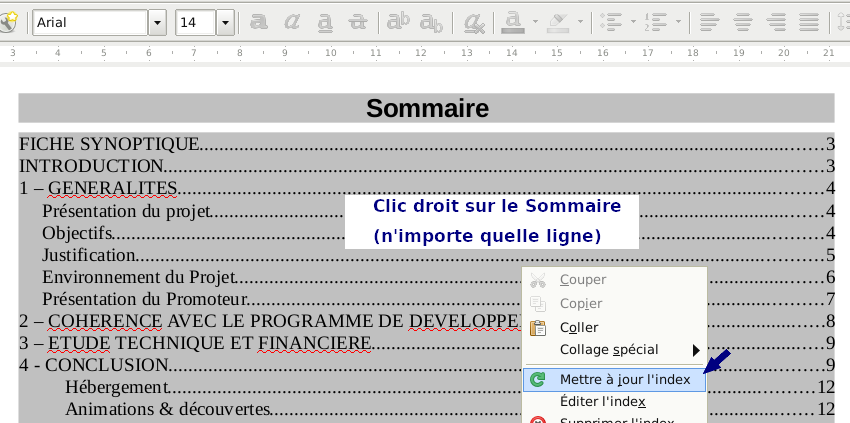Toggle Underline formatting
This screenshot has width=850, height=423.
point(325,22)
